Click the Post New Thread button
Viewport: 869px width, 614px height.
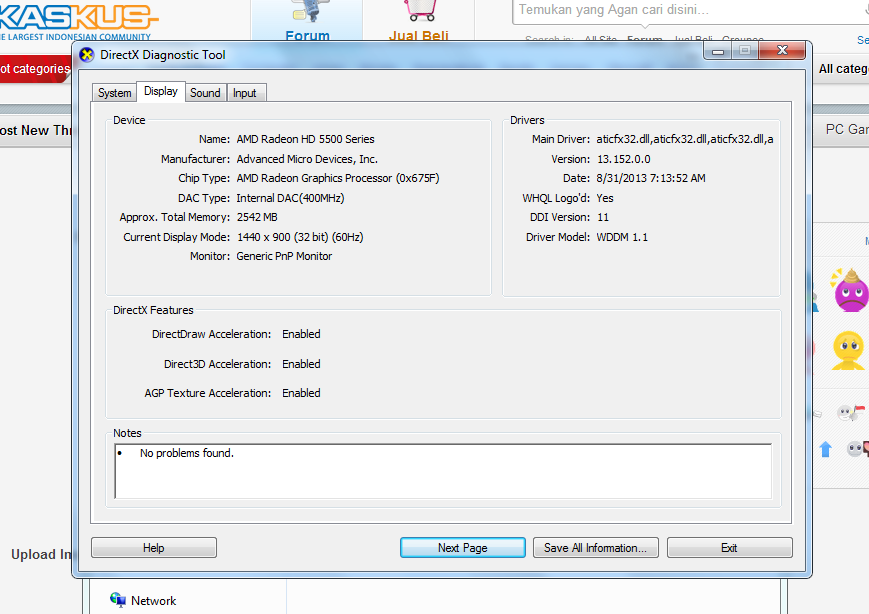[35, 130]
